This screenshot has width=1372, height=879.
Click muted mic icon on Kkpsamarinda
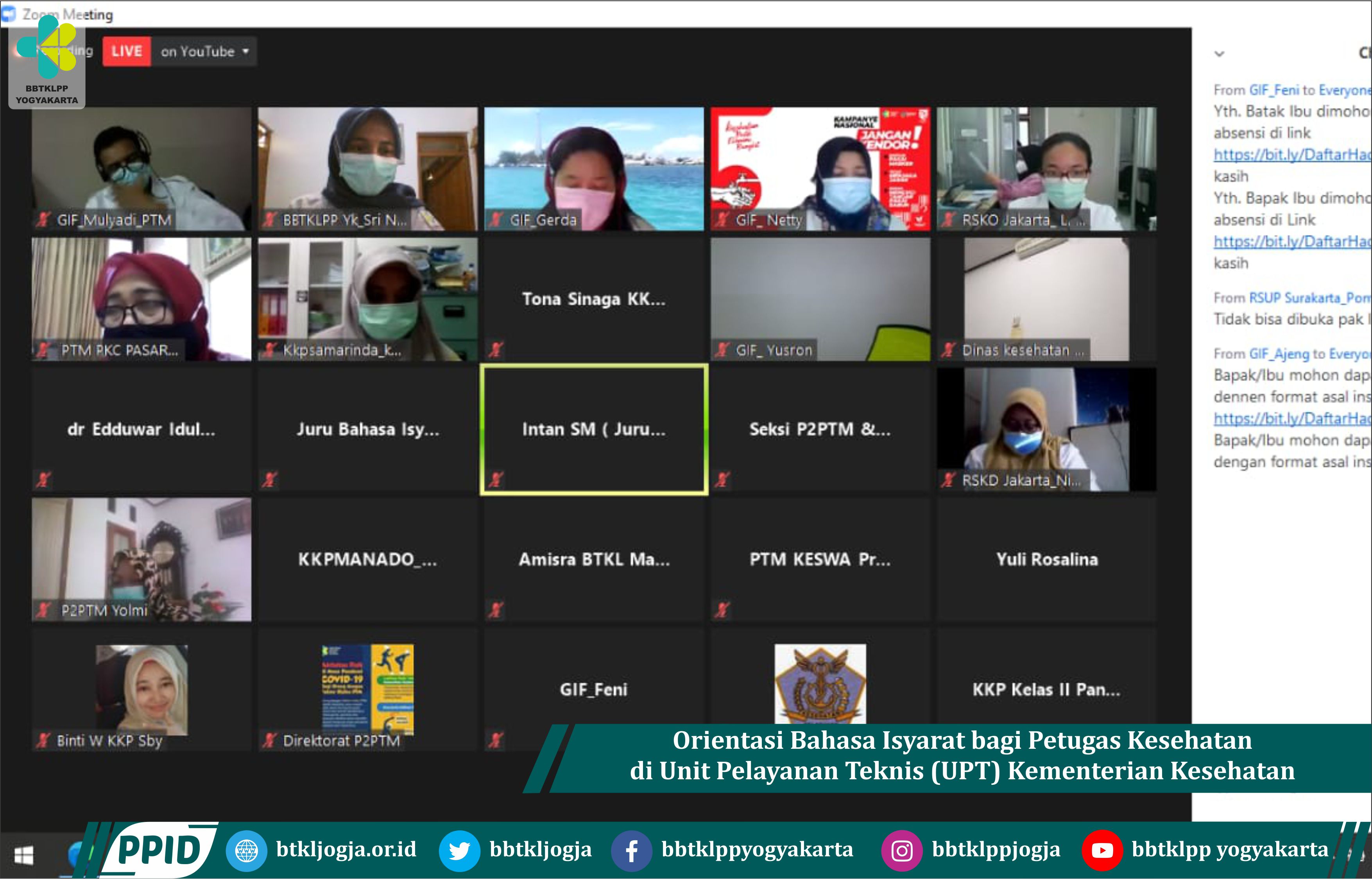click(x=270, y=350)
